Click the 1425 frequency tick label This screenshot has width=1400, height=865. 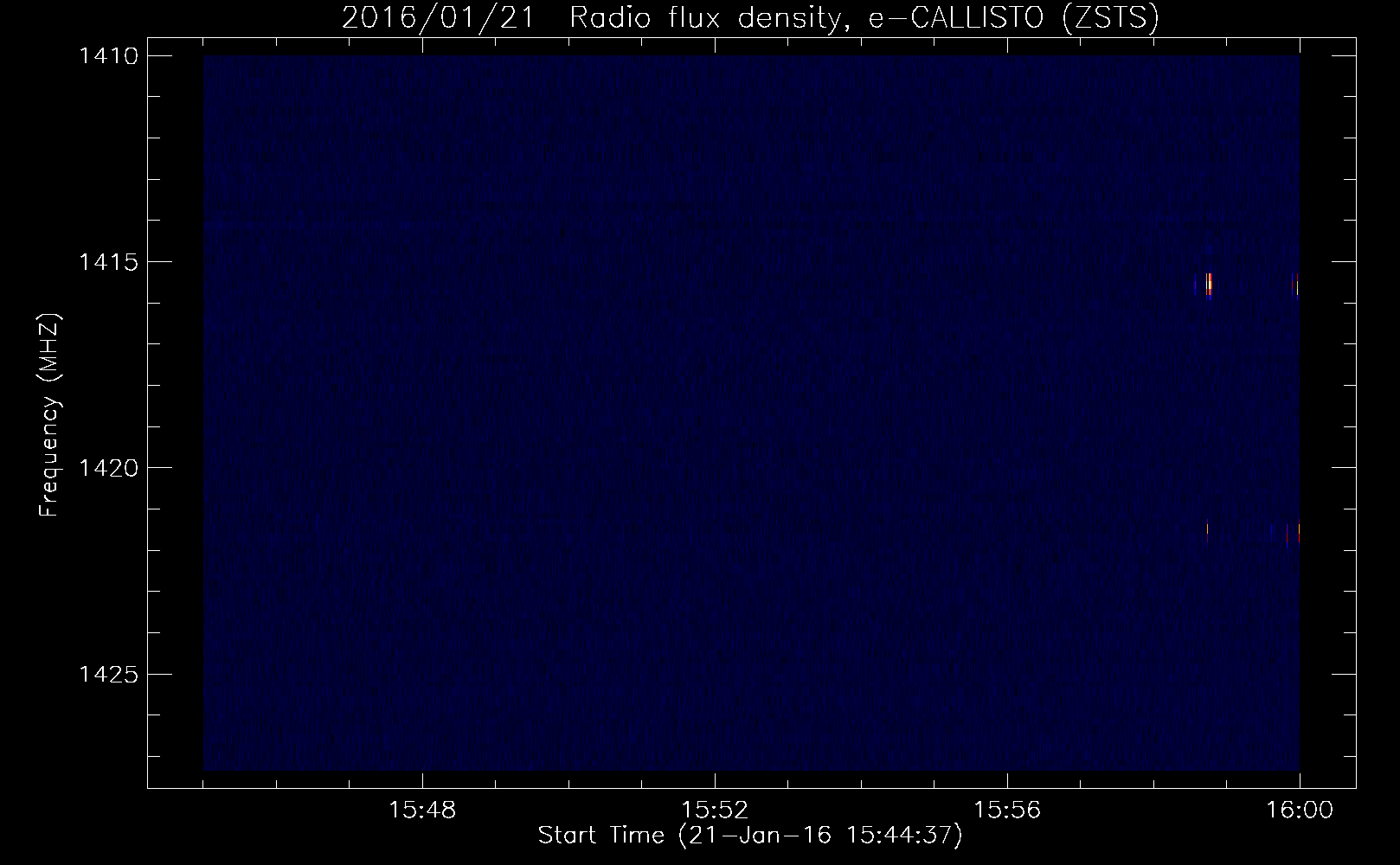(x=108, y=674)
